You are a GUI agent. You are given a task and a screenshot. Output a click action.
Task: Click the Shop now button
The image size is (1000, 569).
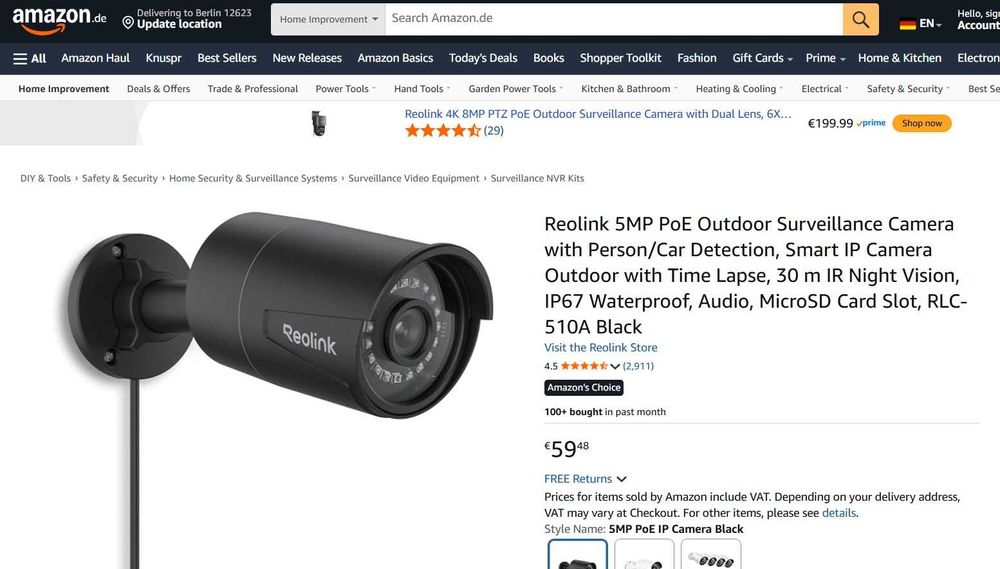point(922,123)
